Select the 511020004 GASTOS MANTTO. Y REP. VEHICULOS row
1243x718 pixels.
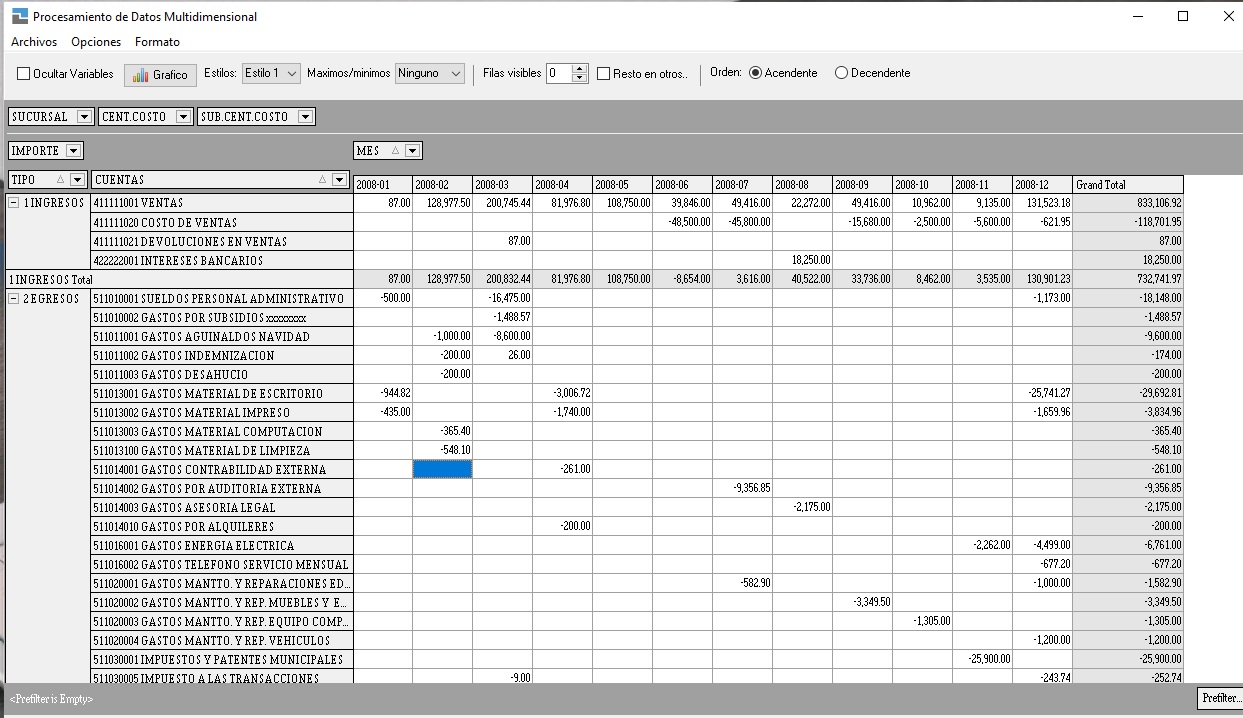[221, 641]
